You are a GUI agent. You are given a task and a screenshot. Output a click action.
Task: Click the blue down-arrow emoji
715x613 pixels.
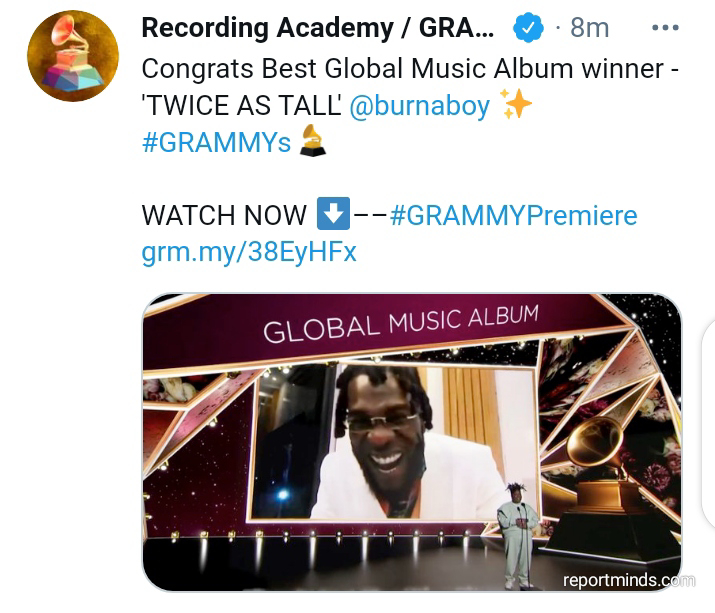[333, 213]
